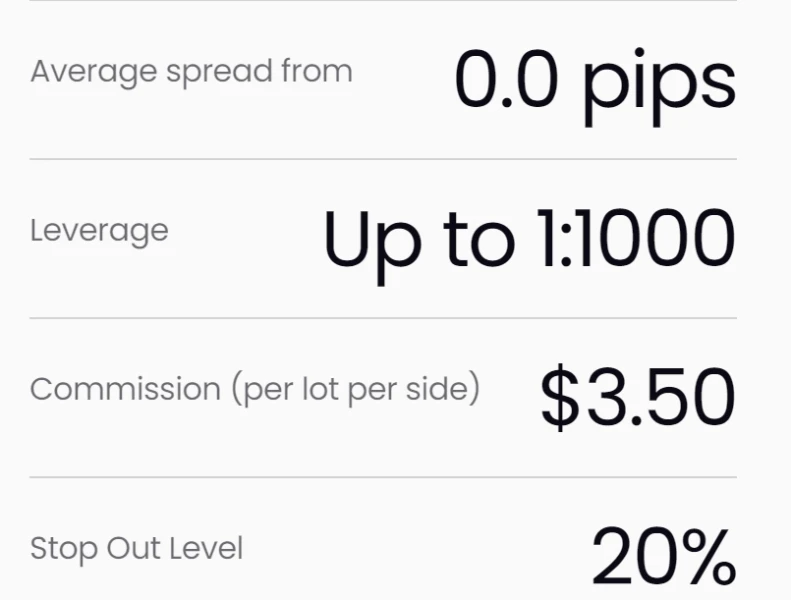The image size is (791, 600).
Task: Click the "Commission (per lot per side)" label
Action: point(254,389)
